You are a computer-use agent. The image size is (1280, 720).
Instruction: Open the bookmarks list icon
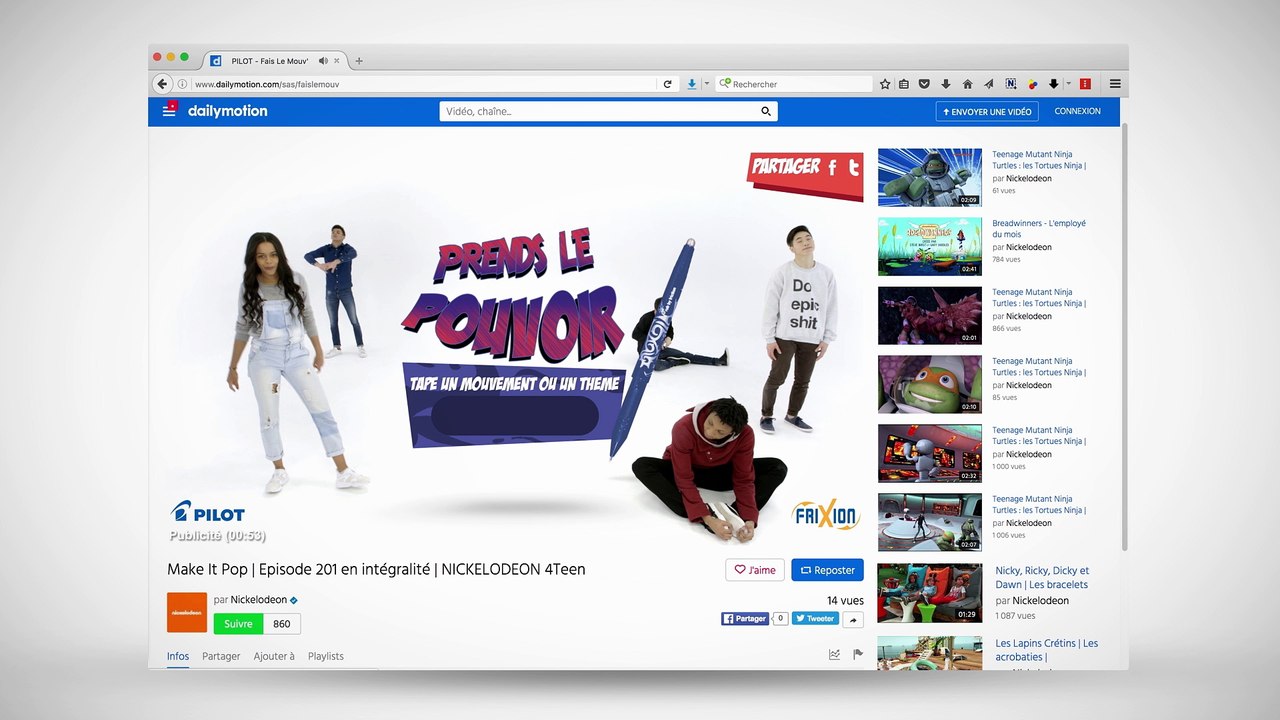[904, 84]
